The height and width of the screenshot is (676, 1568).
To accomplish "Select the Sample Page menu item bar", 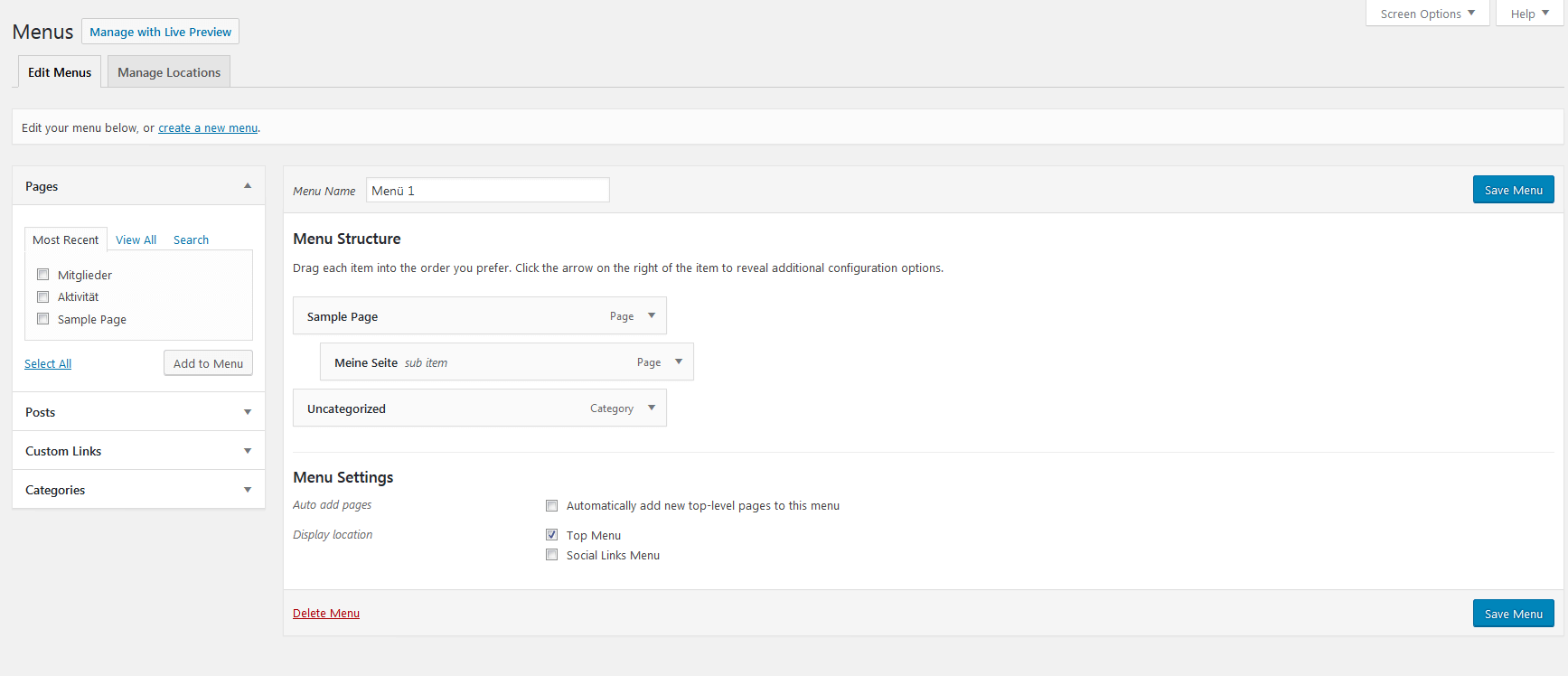I will point(480,316).
